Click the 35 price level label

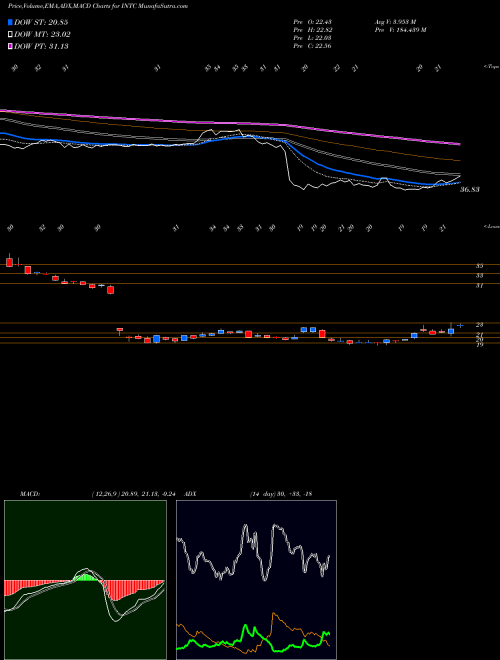[x=479, y=266]
